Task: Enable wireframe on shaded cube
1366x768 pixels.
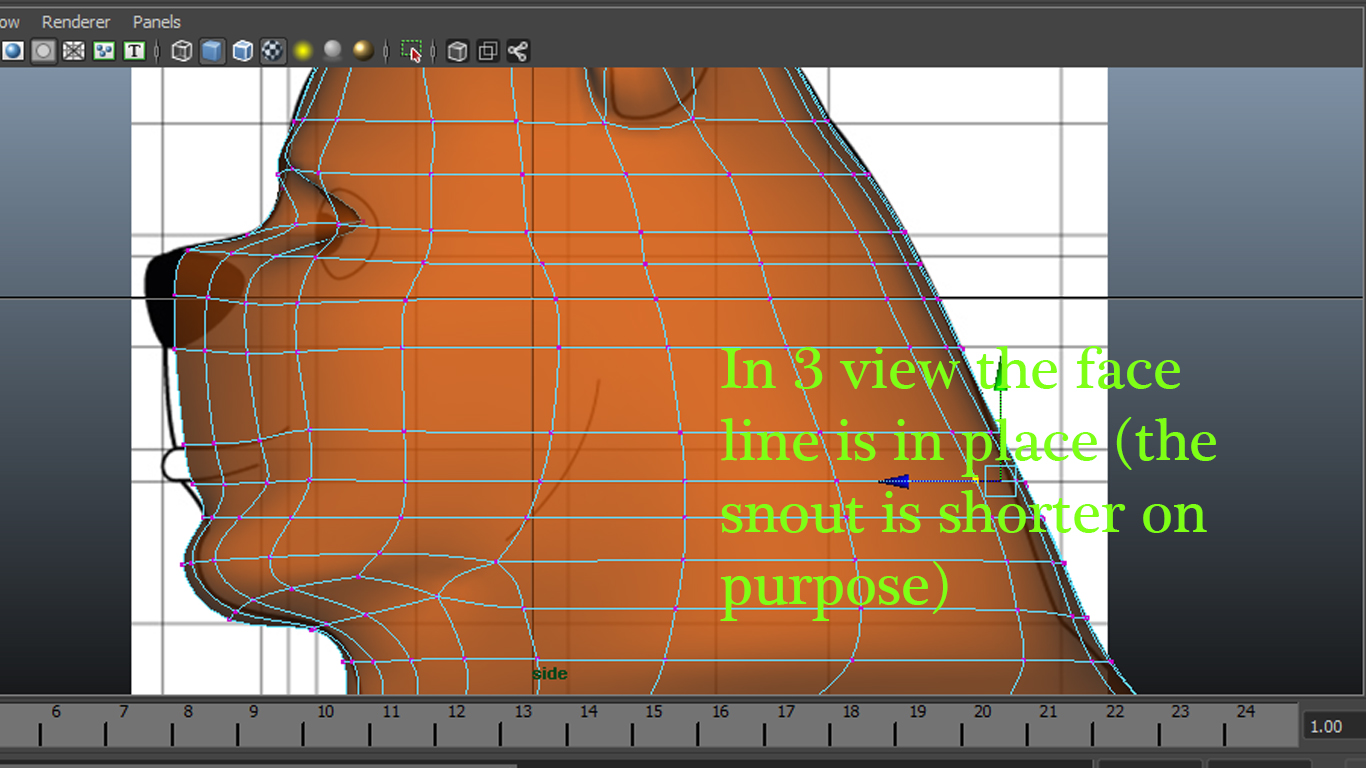Action: pos(243,51)
